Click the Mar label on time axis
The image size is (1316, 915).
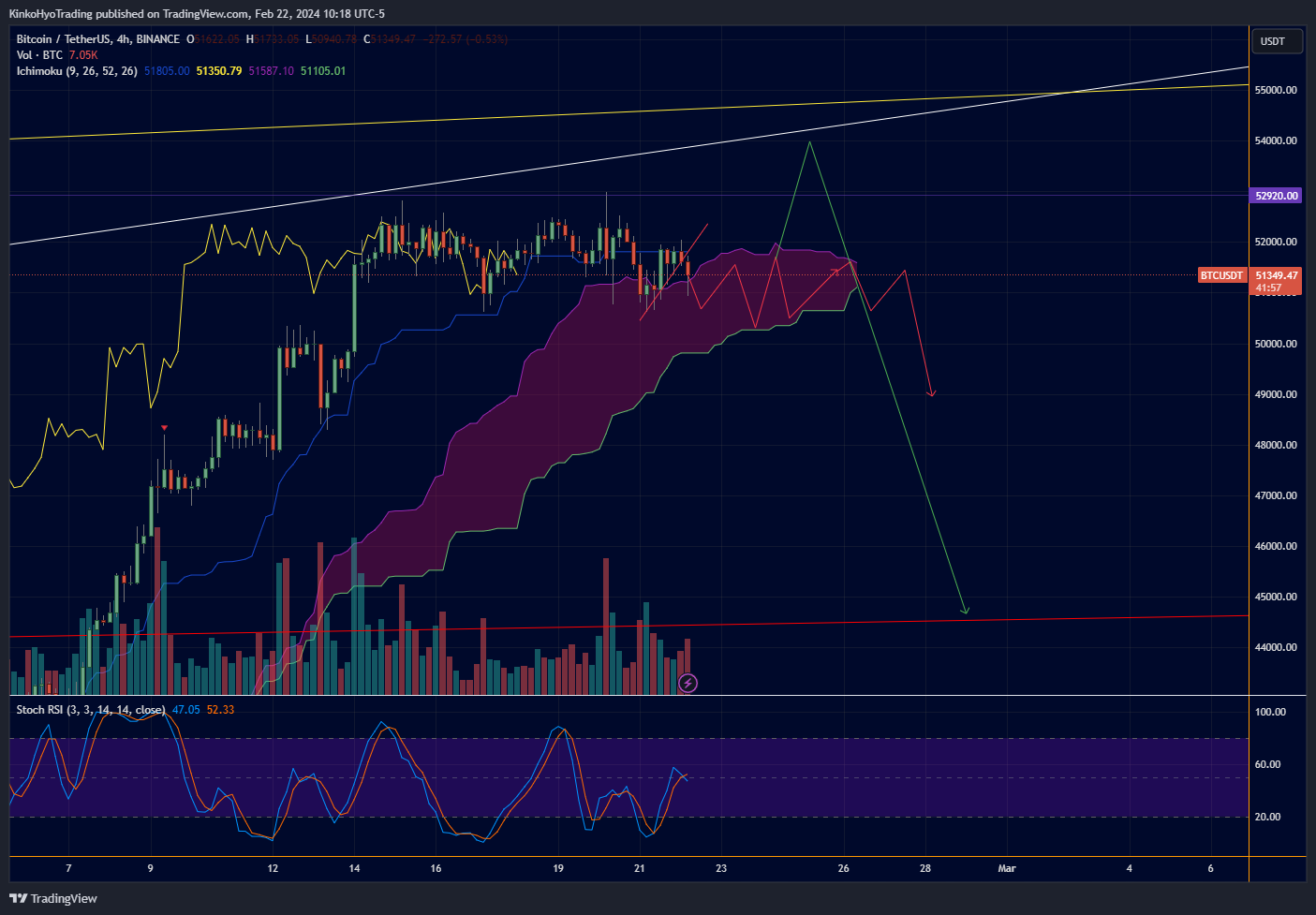(x=1007, y=868)
